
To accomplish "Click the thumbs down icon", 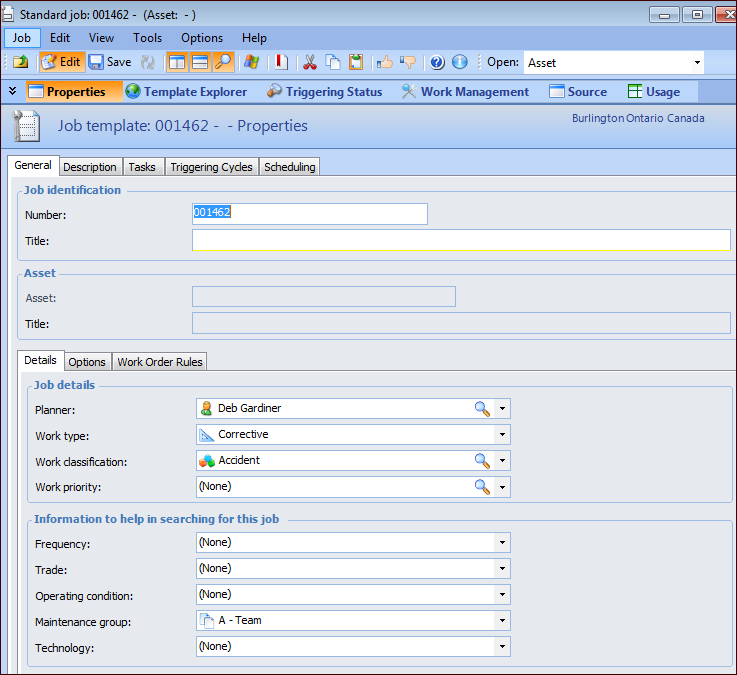I will pyautogui.click(x=408, y=62).
